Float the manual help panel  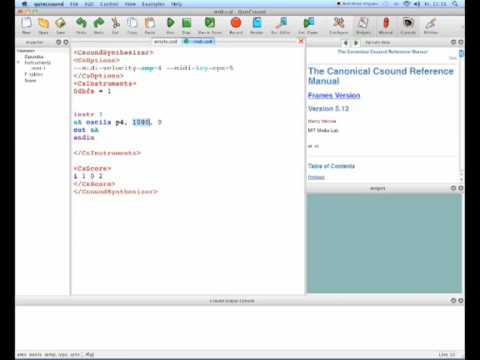453,42
